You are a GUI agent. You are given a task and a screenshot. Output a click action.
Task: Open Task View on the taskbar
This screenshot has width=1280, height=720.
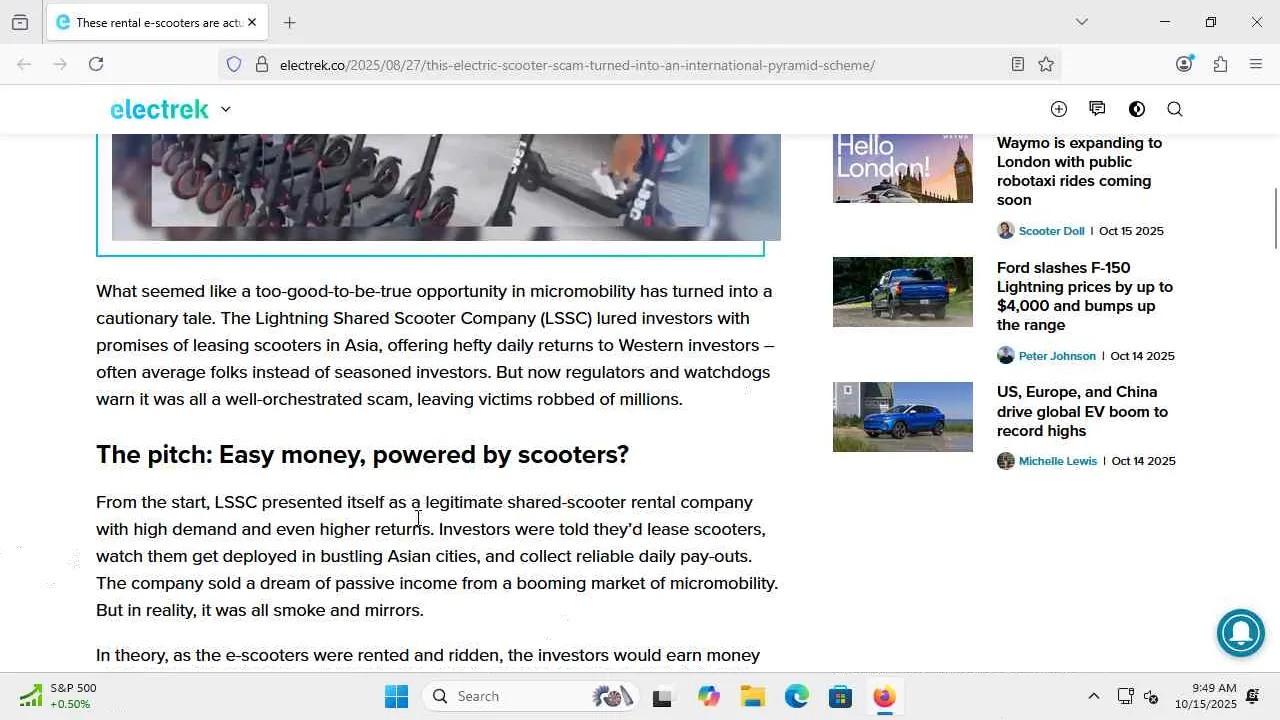(x=662, y=697)
